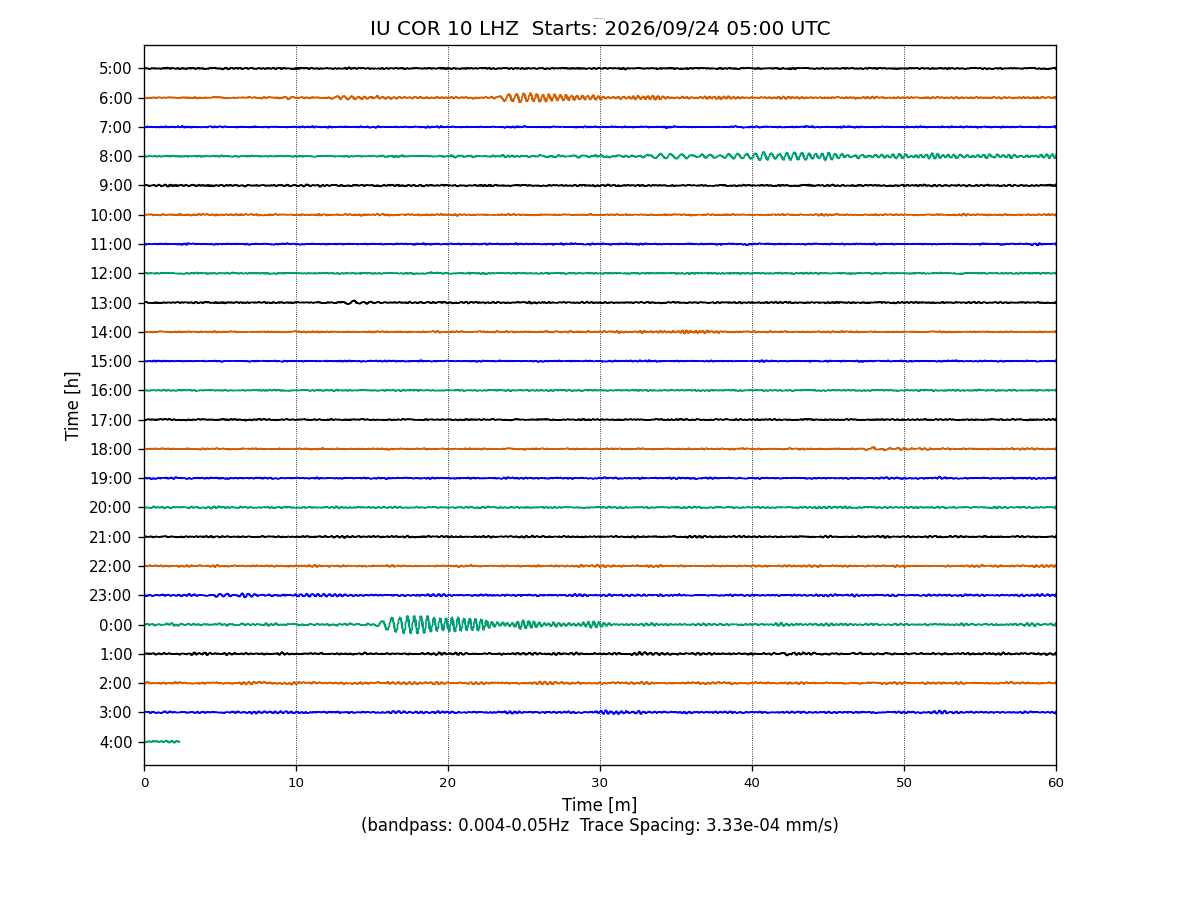
Task: Click the 60 minute tick label
Action: (x=1056, y=783)
